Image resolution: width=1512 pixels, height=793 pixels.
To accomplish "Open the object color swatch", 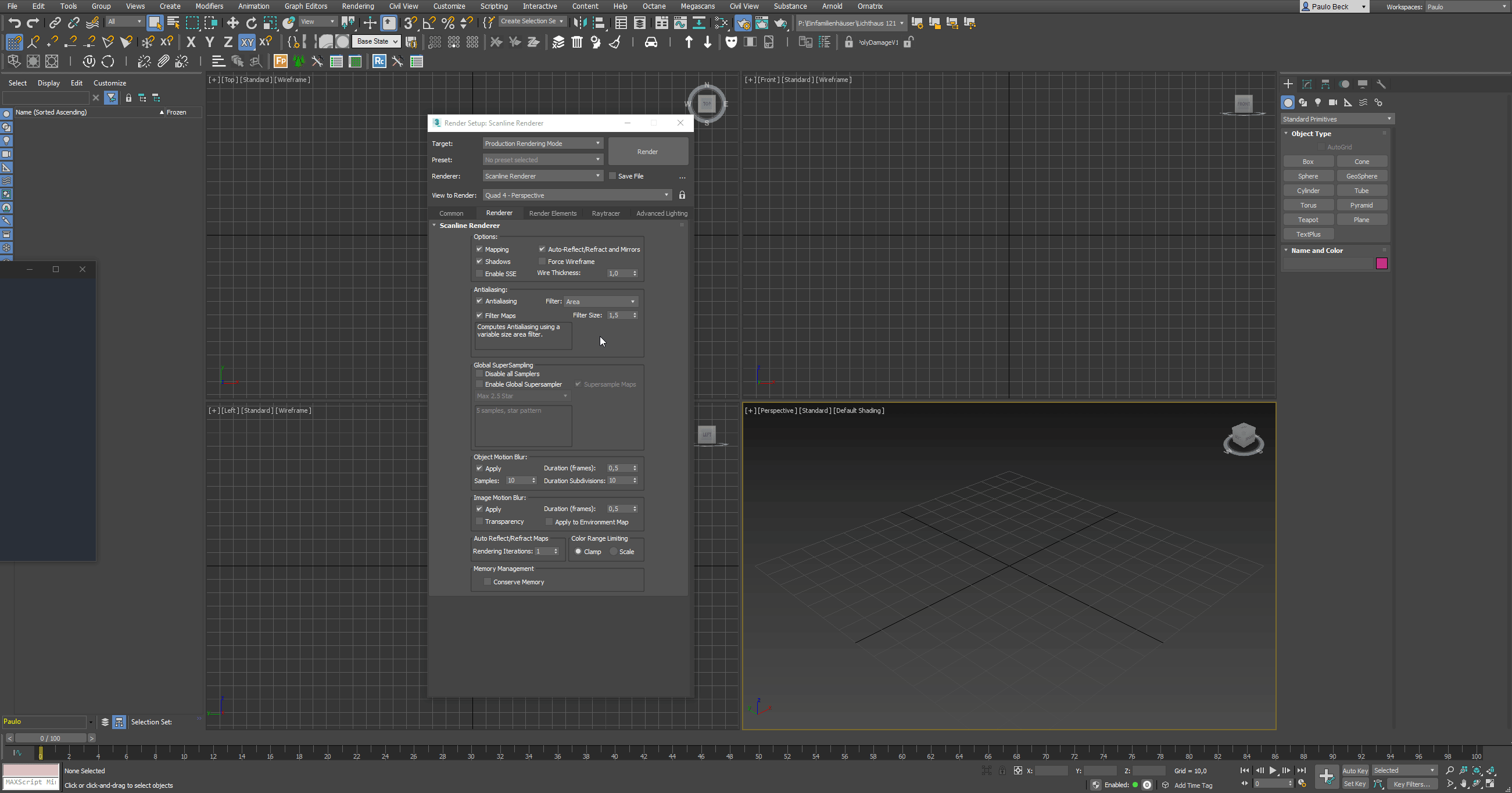I will [1381, 263].
